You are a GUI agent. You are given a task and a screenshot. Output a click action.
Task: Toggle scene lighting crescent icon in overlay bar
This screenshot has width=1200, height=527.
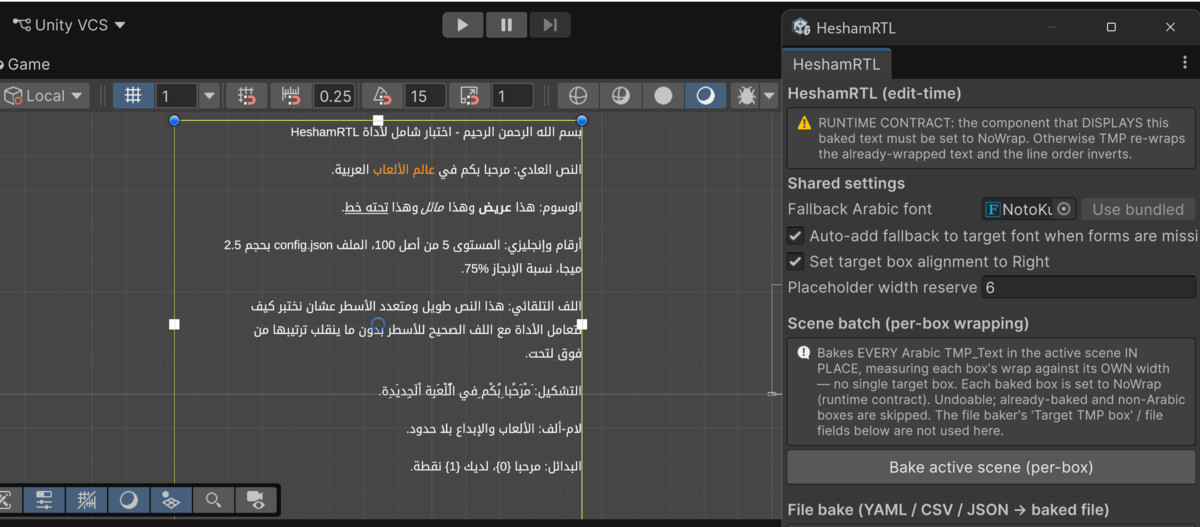click(129, 500)
